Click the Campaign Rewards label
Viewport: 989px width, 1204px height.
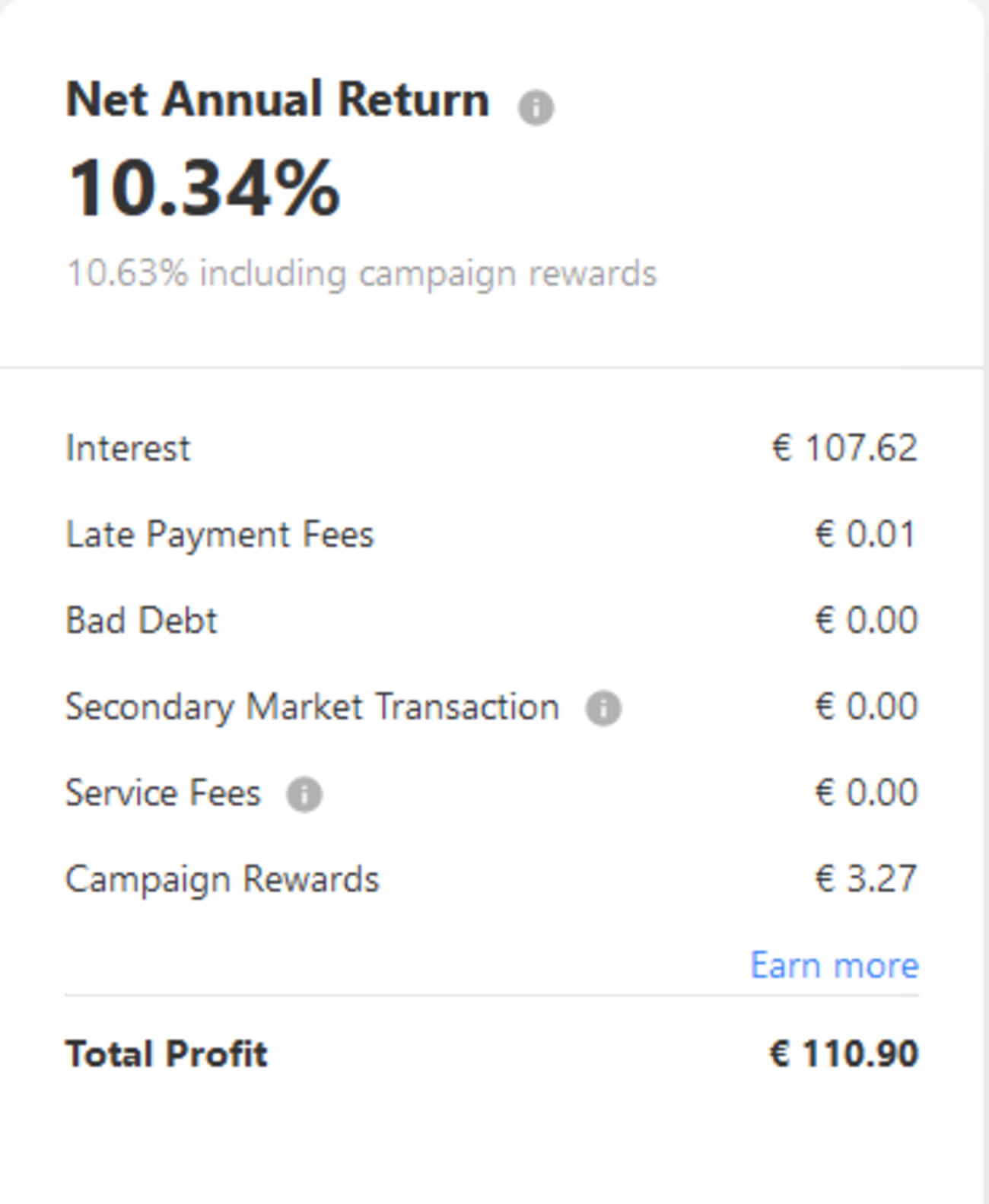click(x=222, y=879)
